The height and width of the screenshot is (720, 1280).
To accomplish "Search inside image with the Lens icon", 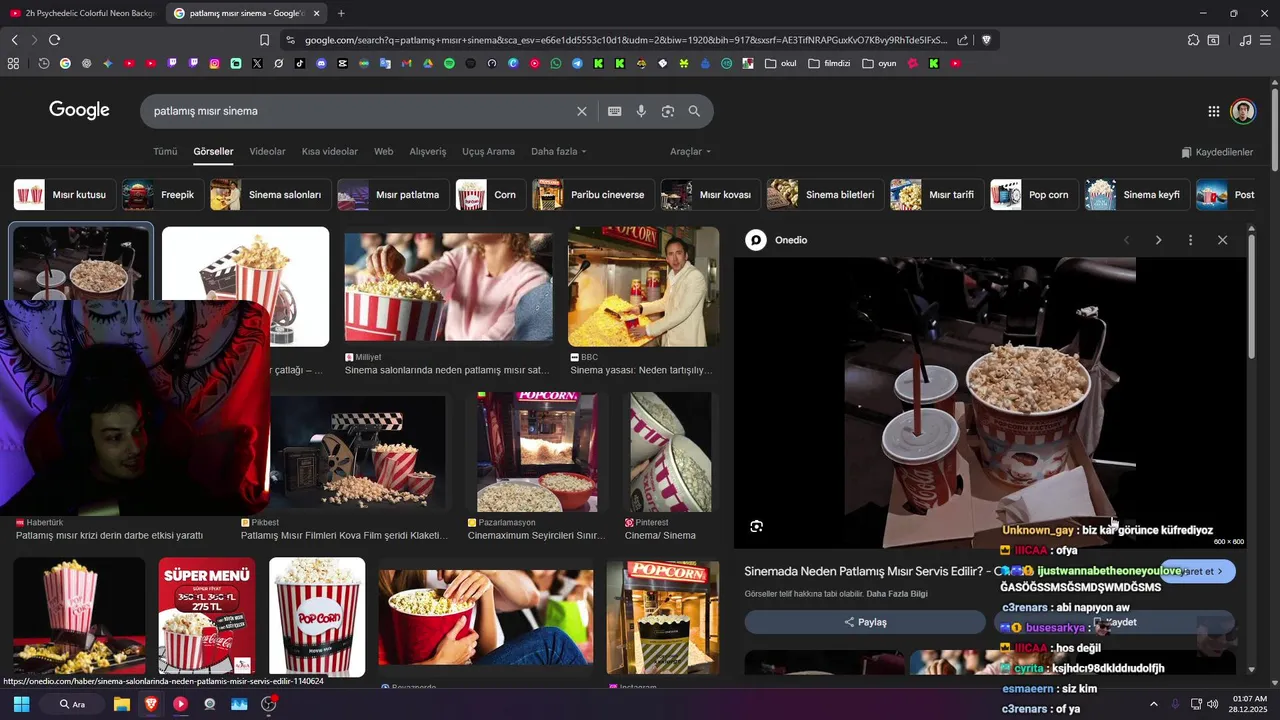I will 756,526.
